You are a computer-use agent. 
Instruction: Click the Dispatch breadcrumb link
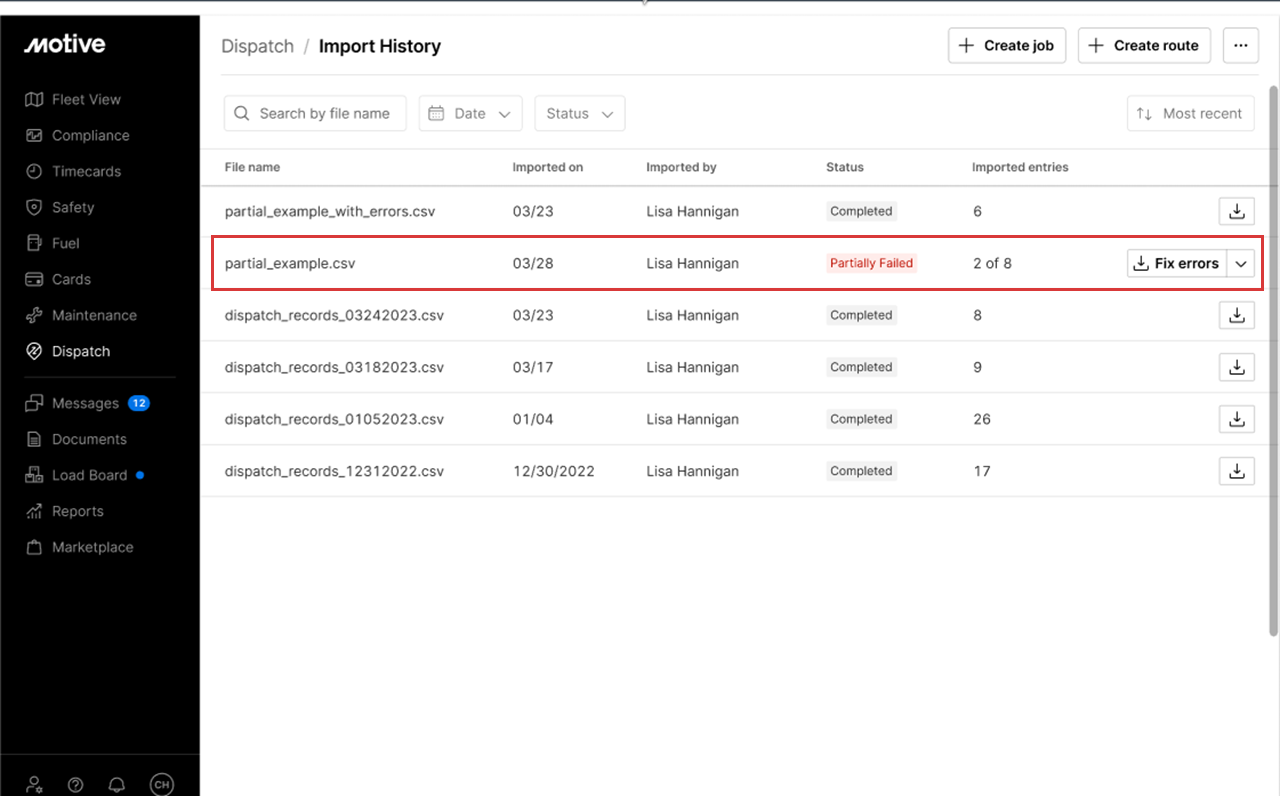[257, 46]
